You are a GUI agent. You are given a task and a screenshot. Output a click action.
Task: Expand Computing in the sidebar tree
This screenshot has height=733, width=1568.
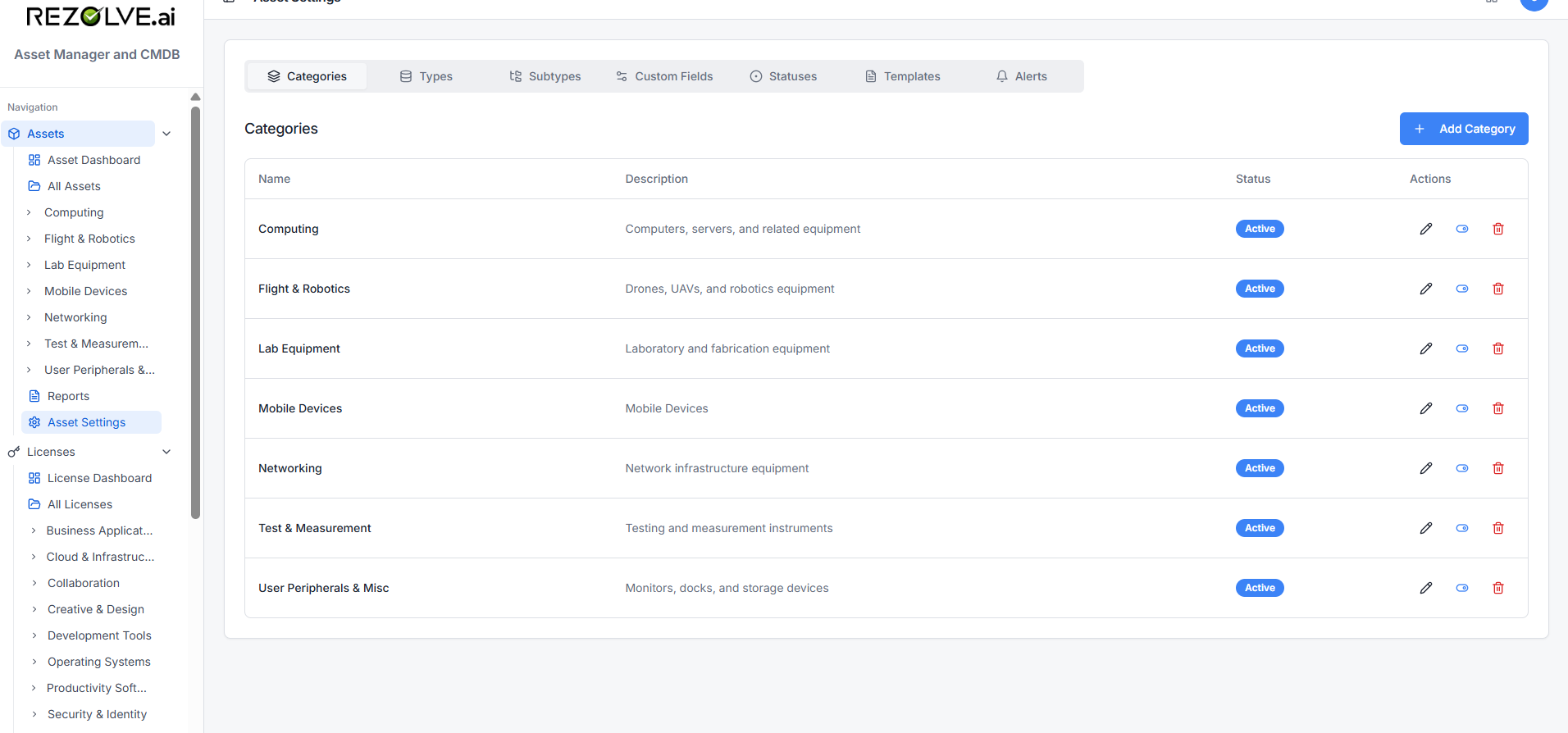coord(29,212)
